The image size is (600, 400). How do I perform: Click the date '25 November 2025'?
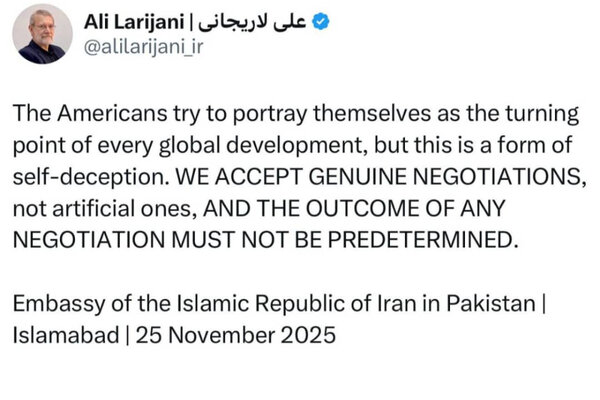coord(236,335)
